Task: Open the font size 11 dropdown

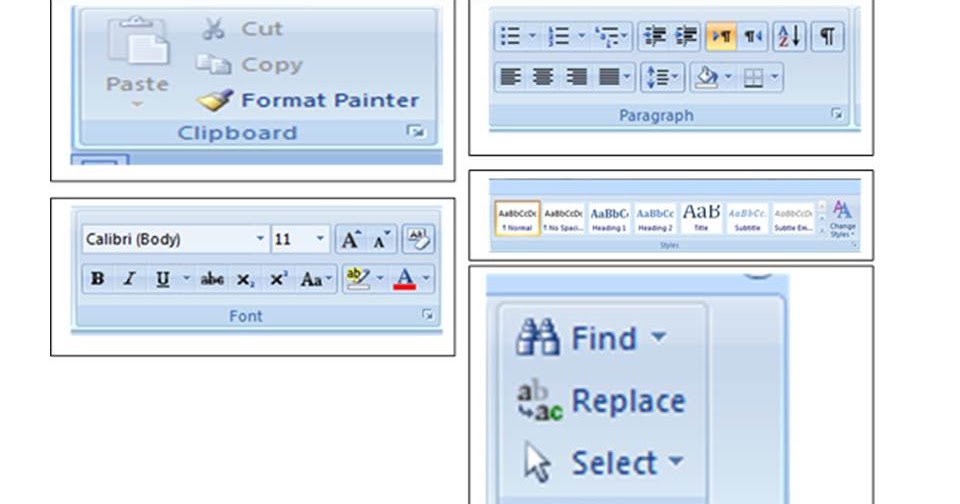Action: (320, 239)
